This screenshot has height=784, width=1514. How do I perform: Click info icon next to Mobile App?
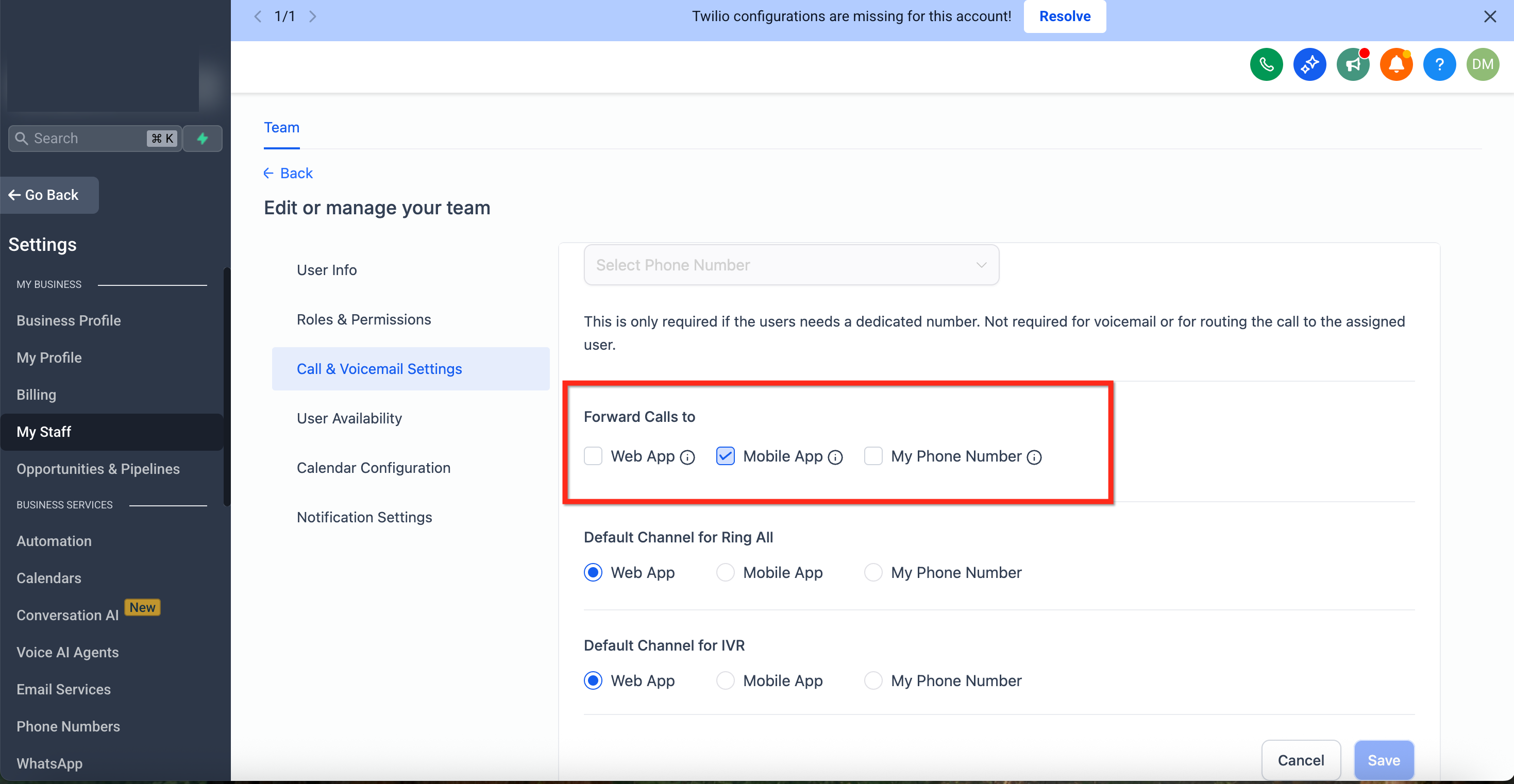coord(835,457)
